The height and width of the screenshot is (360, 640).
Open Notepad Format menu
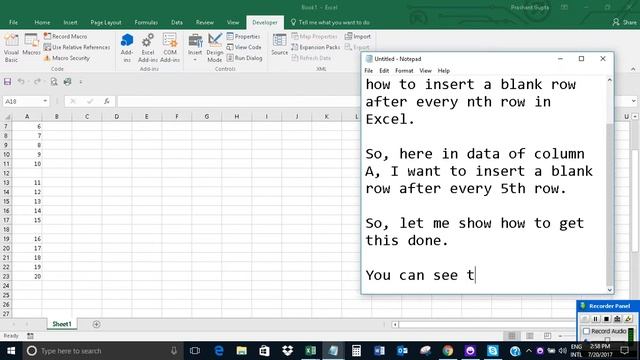click(404, 71)
